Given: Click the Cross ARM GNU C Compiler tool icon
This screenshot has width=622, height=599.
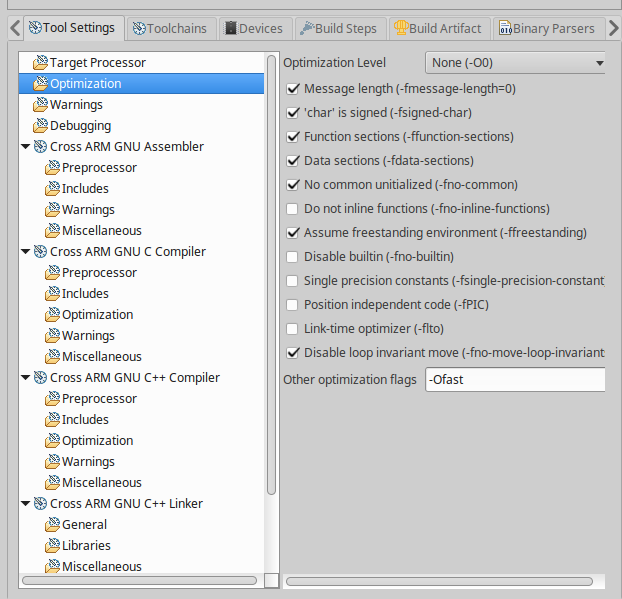Looking at the screenshot, I should coord(40,252).
